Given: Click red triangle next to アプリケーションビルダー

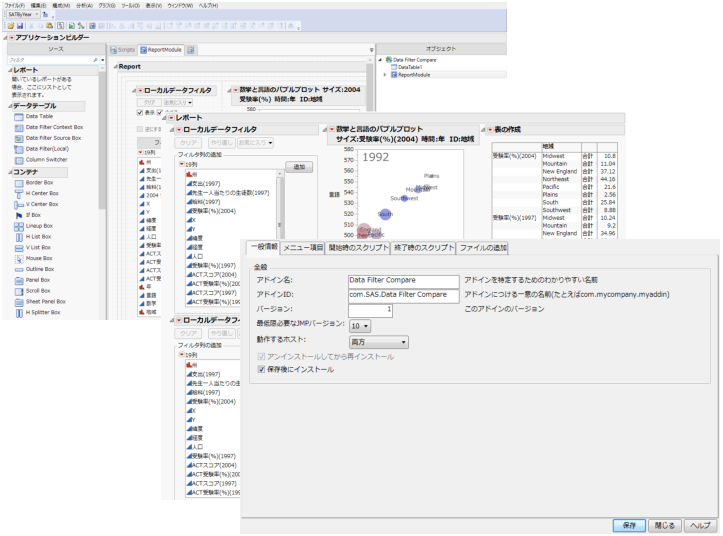Looking at the screenshot, I should tap(12, 37).
